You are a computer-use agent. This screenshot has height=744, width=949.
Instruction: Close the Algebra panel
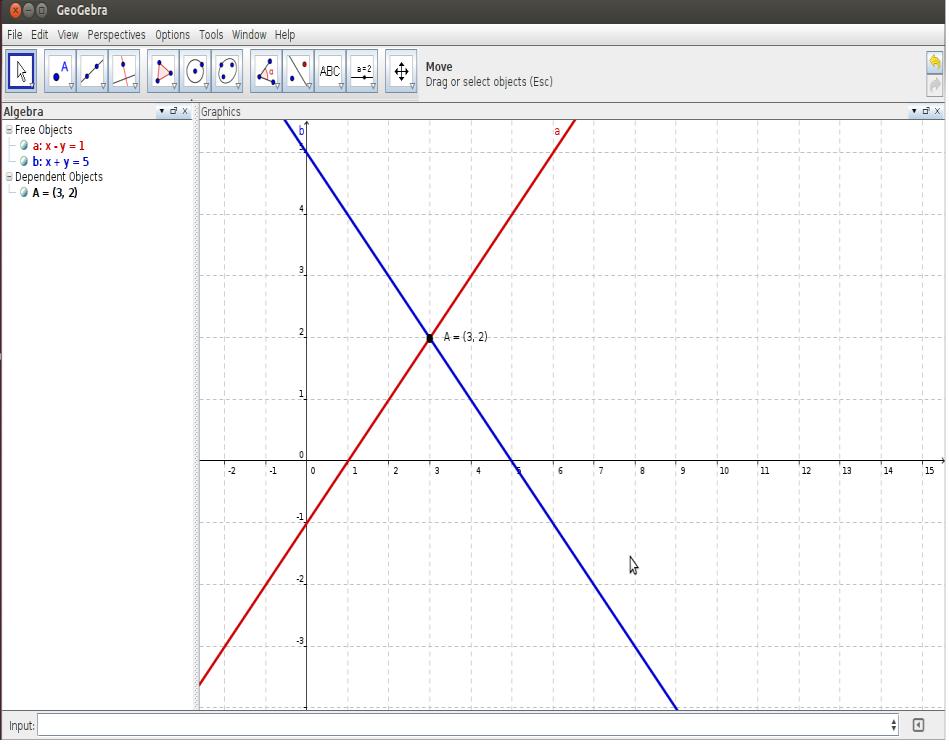pyautogui.click(x=185, y=111)
